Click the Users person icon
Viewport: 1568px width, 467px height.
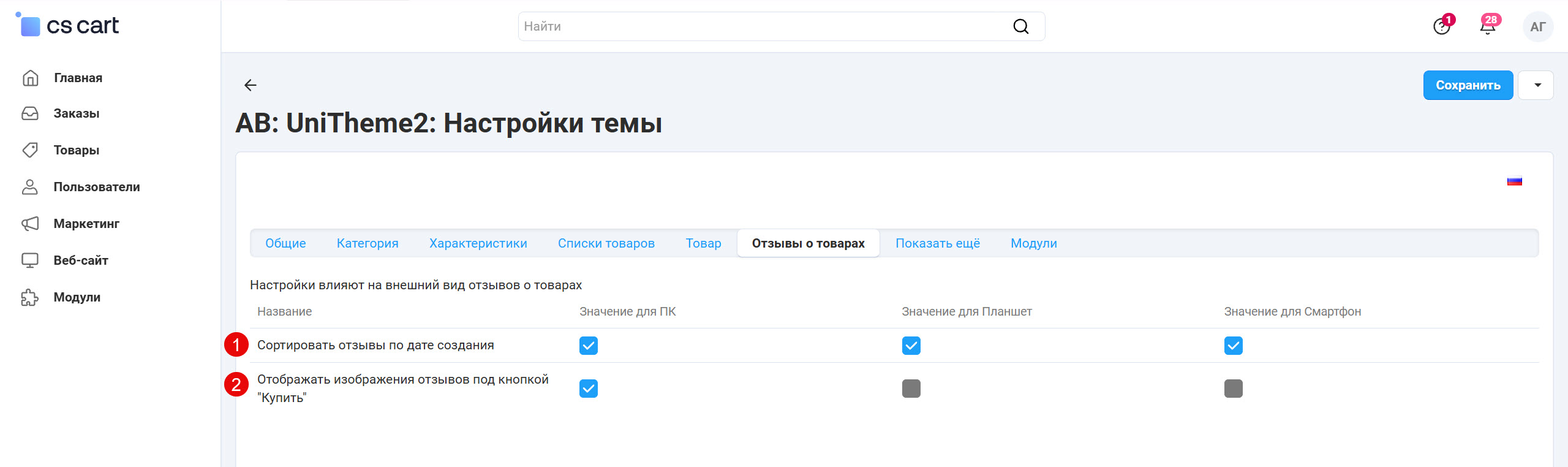pos(30,187)
